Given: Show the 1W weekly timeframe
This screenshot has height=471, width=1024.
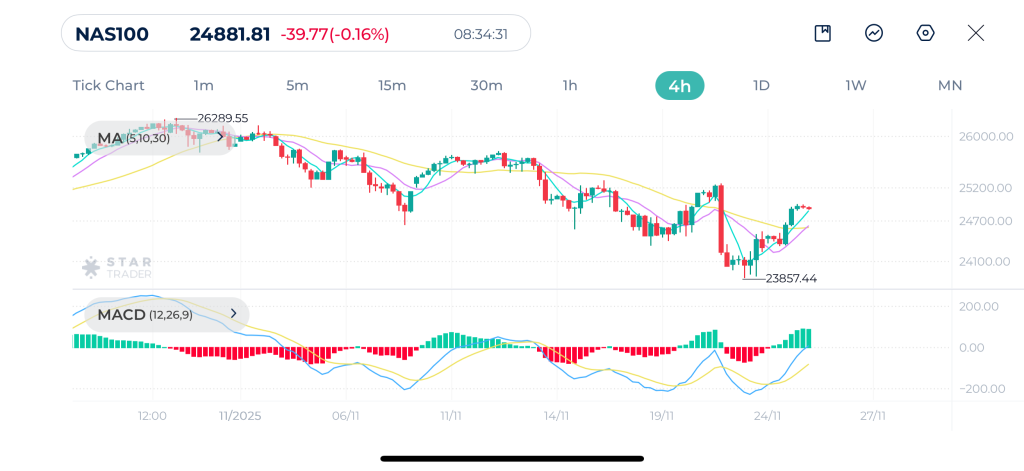Looking at the screenshot, I should (x=855, y=85).
